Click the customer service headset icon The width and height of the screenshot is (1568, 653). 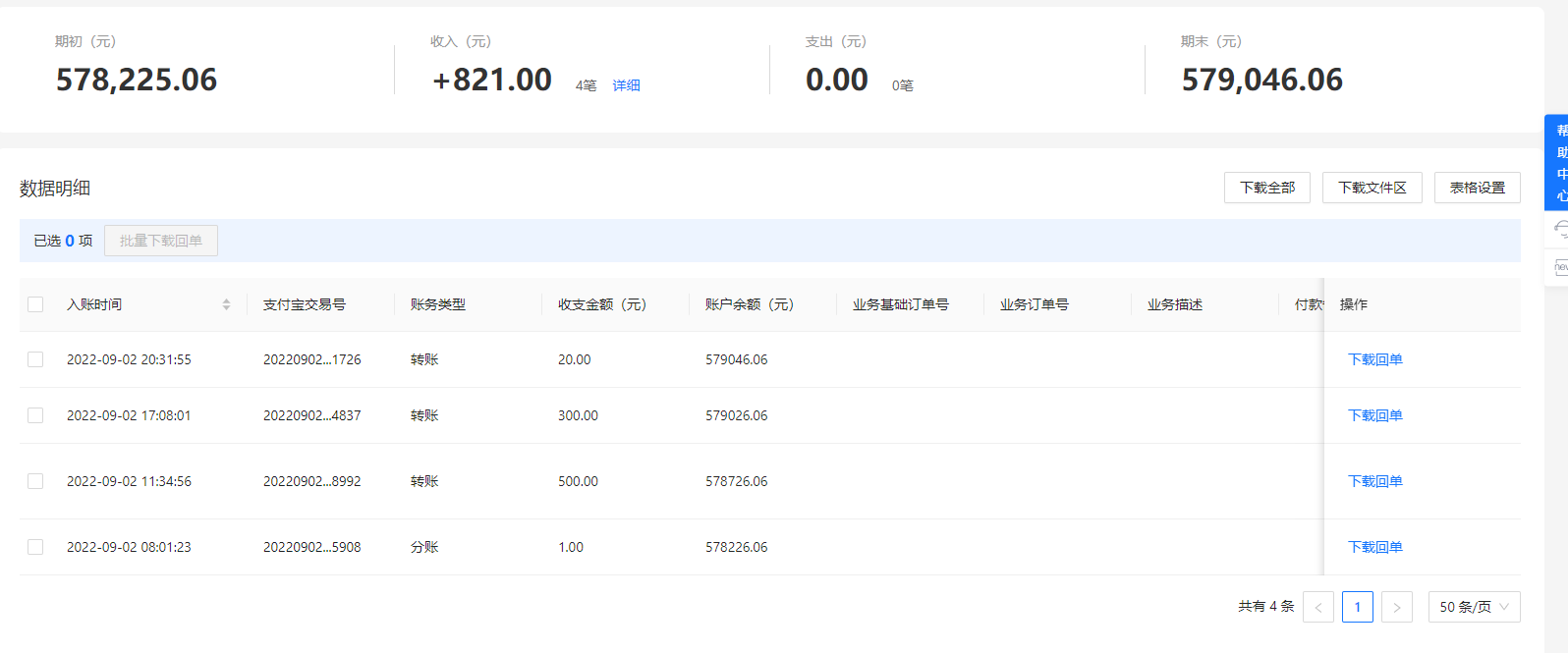point(1560,230)
